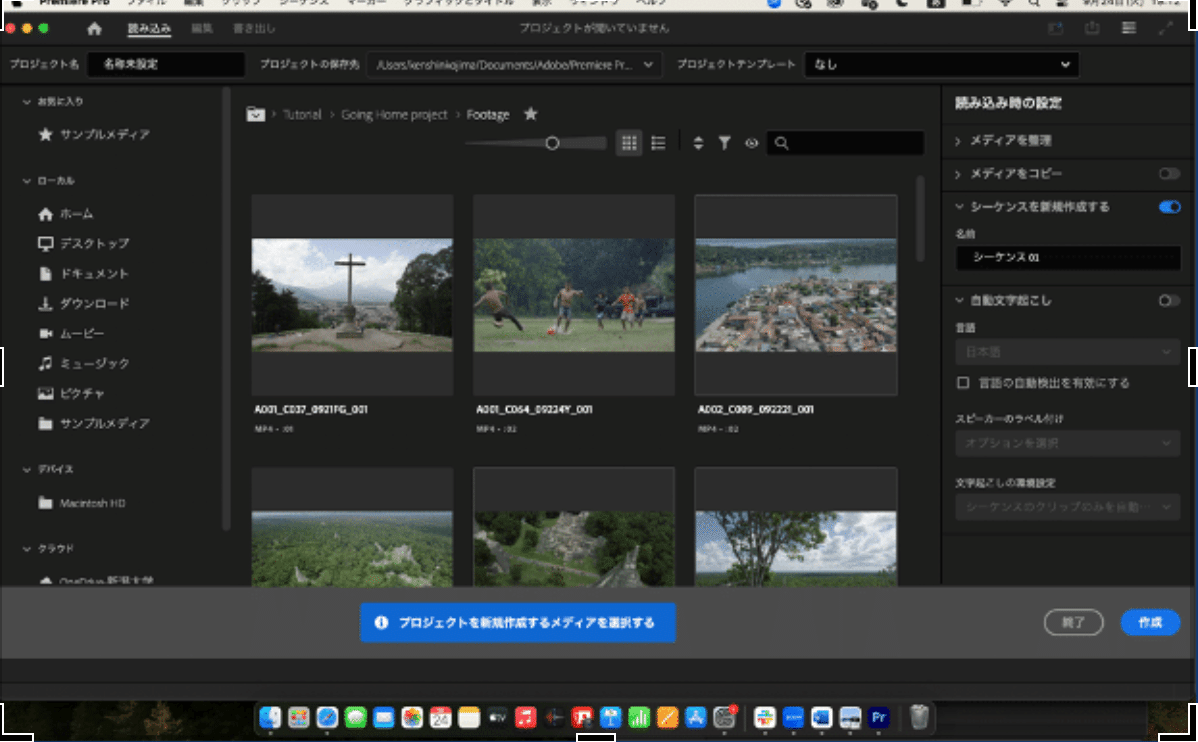
Task: Collapse 自動文字起こし section
Action: coord(960,300)
